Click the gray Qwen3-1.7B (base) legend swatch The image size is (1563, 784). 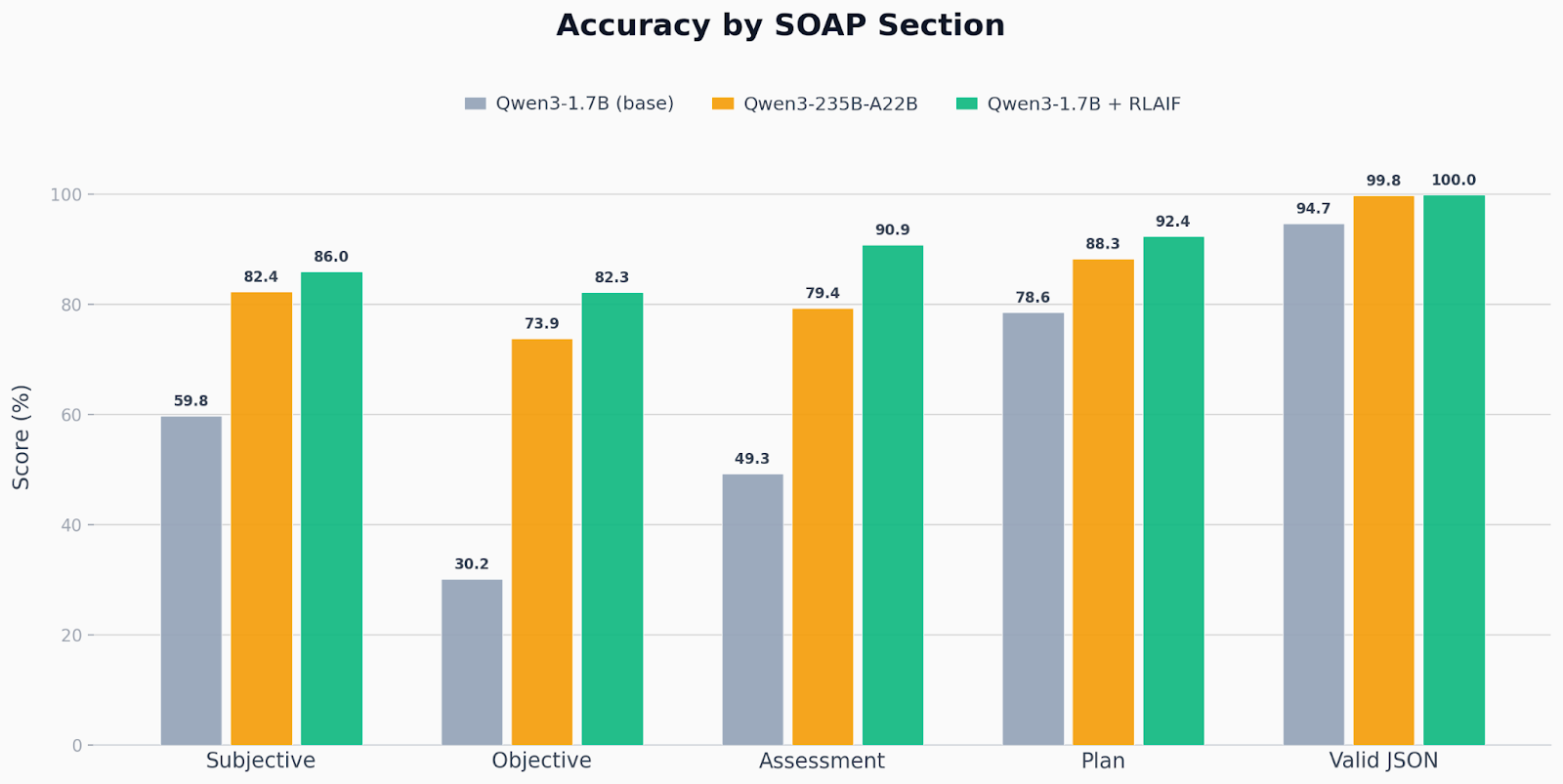[x=475, y=103]
